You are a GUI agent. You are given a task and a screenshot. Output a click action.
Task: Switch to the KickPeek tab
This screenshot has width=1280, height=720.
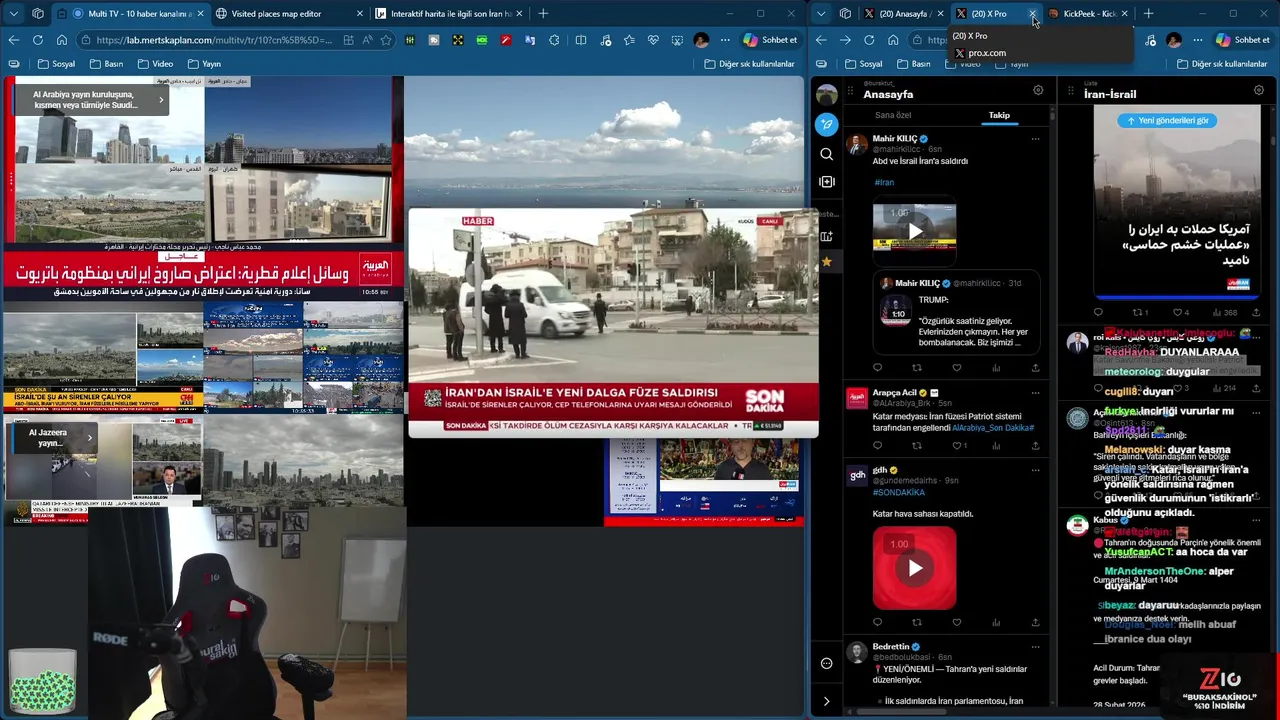[x=1088, y=13]
